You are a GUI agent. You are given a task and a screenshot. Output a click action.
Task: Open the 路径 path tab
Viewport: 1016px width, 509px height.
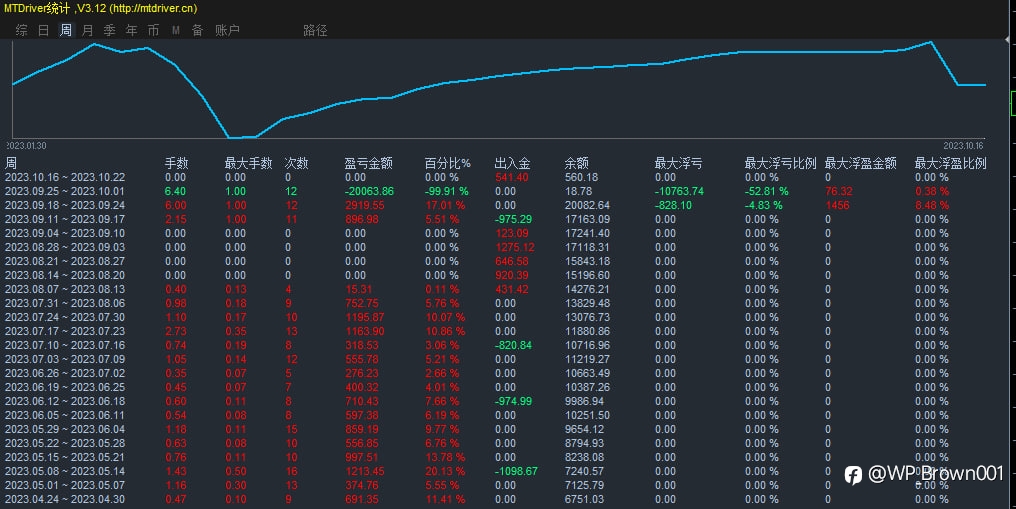point(316,30)
